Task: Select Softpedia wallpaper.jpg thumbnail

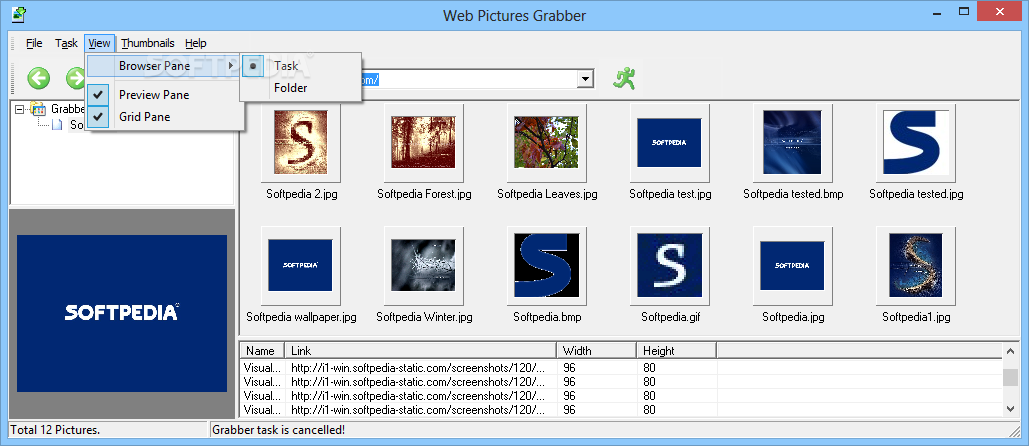Action: [301, 266]
